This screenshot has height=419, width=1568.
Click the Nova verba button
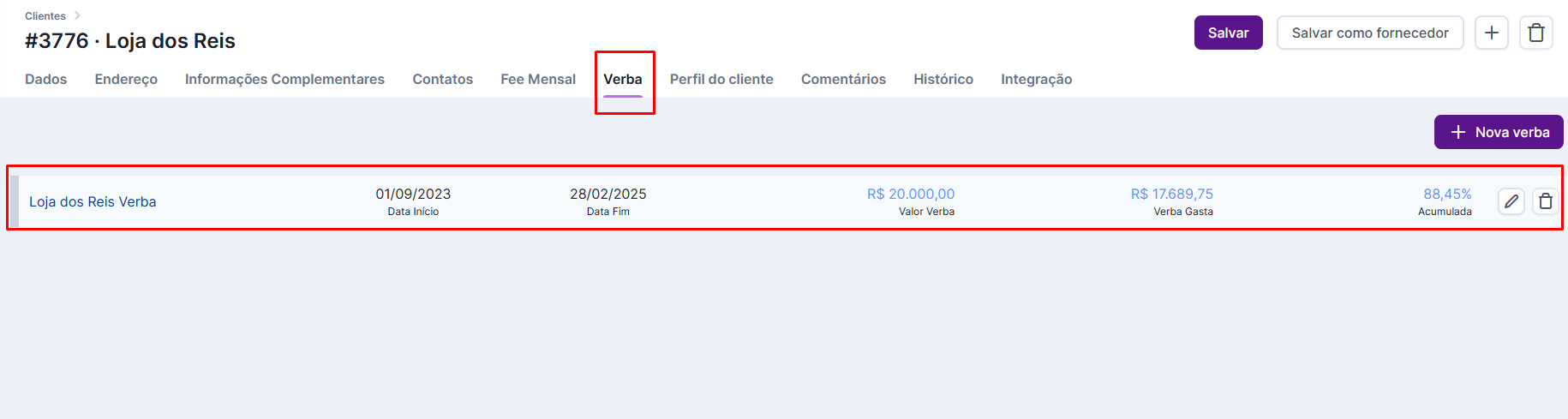pyautogui.click(x=1499, y=132)
